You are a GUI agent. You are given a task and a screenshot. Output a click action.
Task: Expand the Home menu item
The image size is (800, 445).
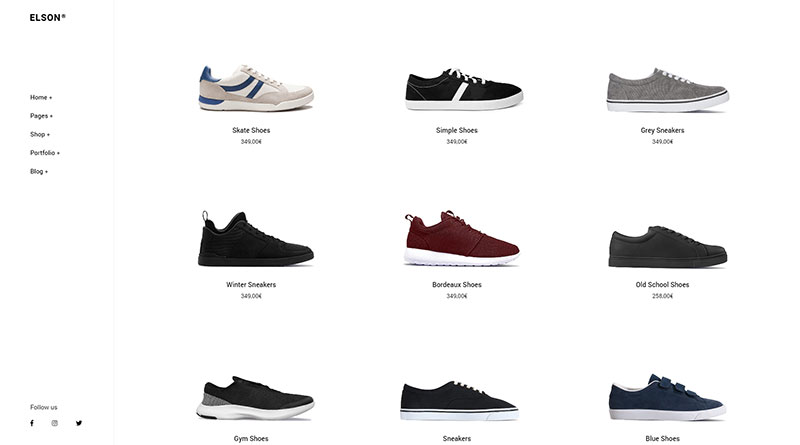[41, 97]
